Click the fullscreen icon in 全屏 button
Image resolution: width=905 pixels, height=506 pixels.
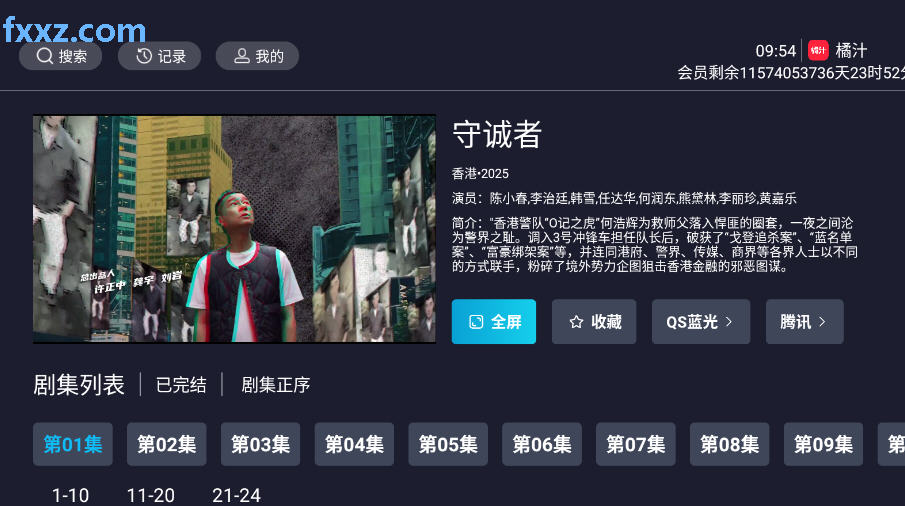click(x=476, y=322)
